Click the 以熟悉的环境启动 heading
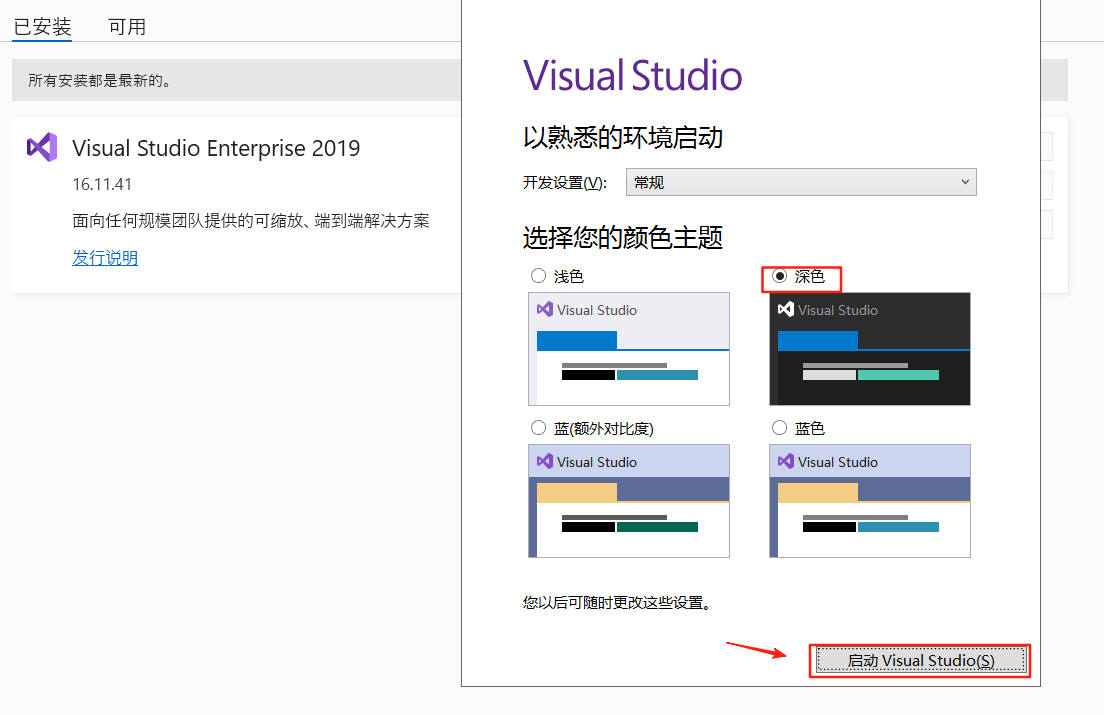Screen dimensions: 1104x715 [x=622, y=137]
